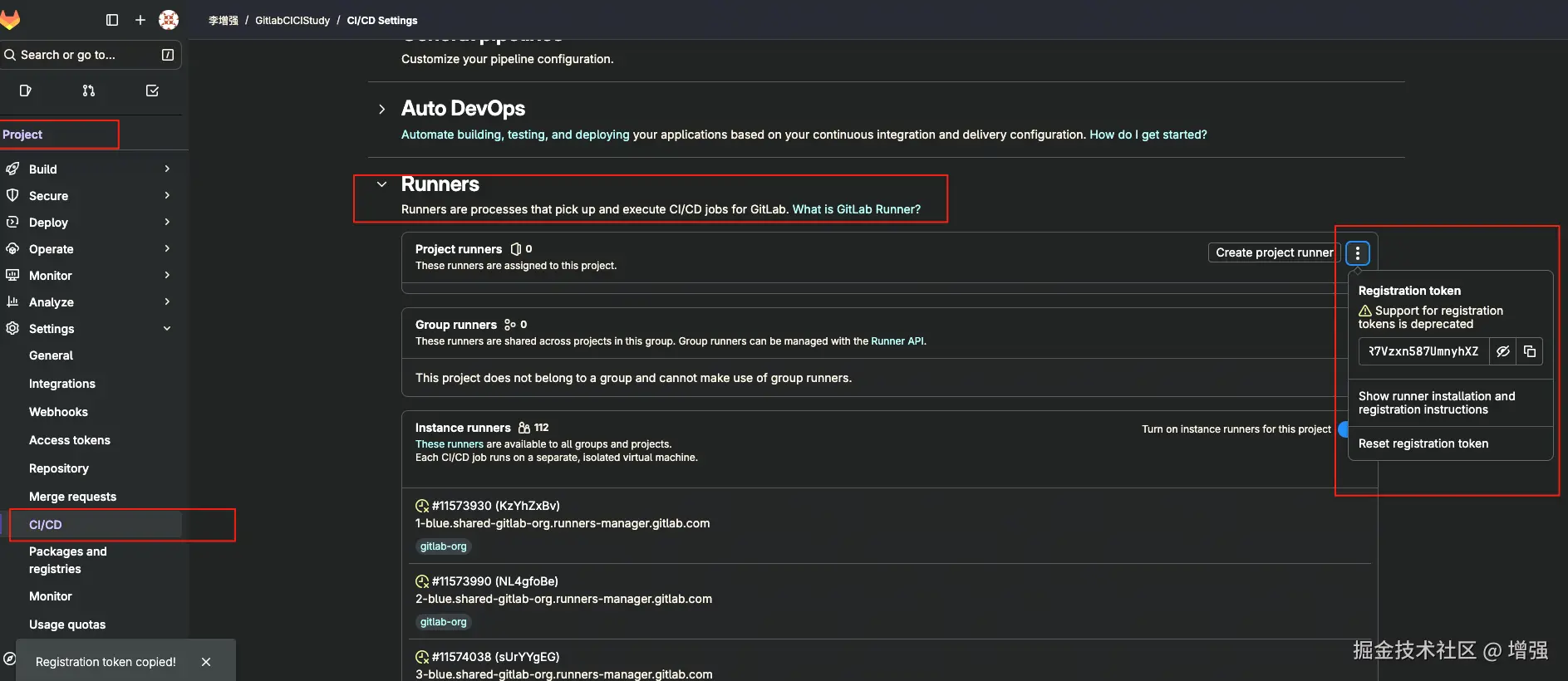This screenshot has height=681, width=1568.
Task: Open Access tokens settings page
Action: (69, 440)
